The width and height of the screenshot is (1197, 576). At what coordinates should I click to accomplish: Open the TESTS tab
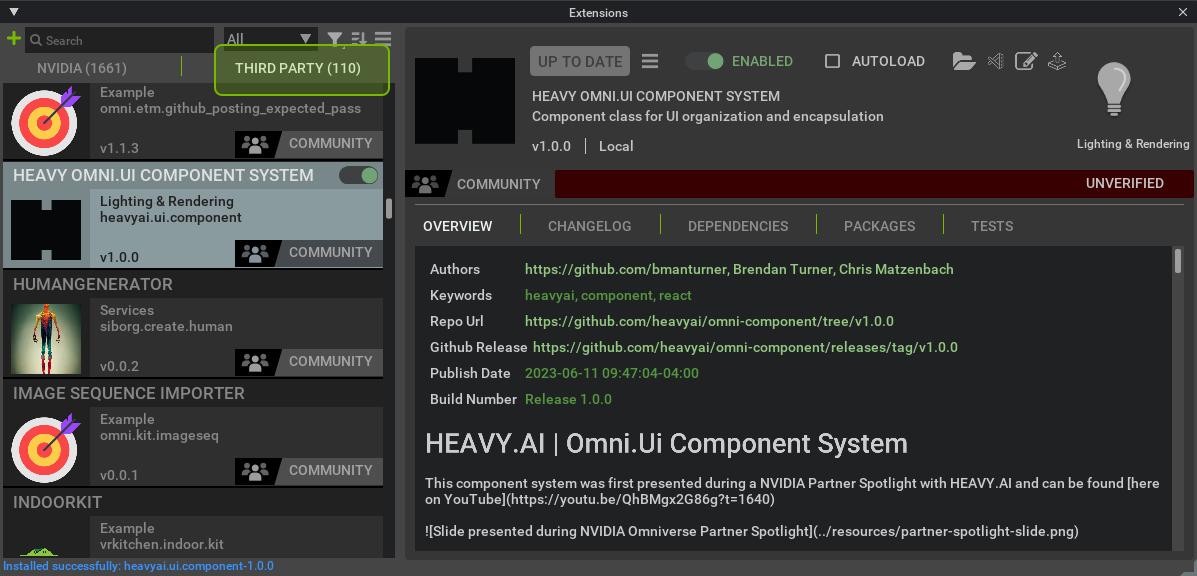992,226
